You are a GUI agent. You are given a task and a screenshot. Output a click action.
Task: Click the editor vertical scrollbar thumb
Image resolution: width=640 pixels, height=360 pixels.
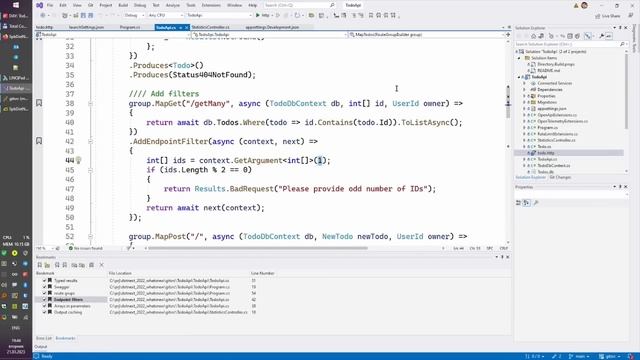coord(508,102)
